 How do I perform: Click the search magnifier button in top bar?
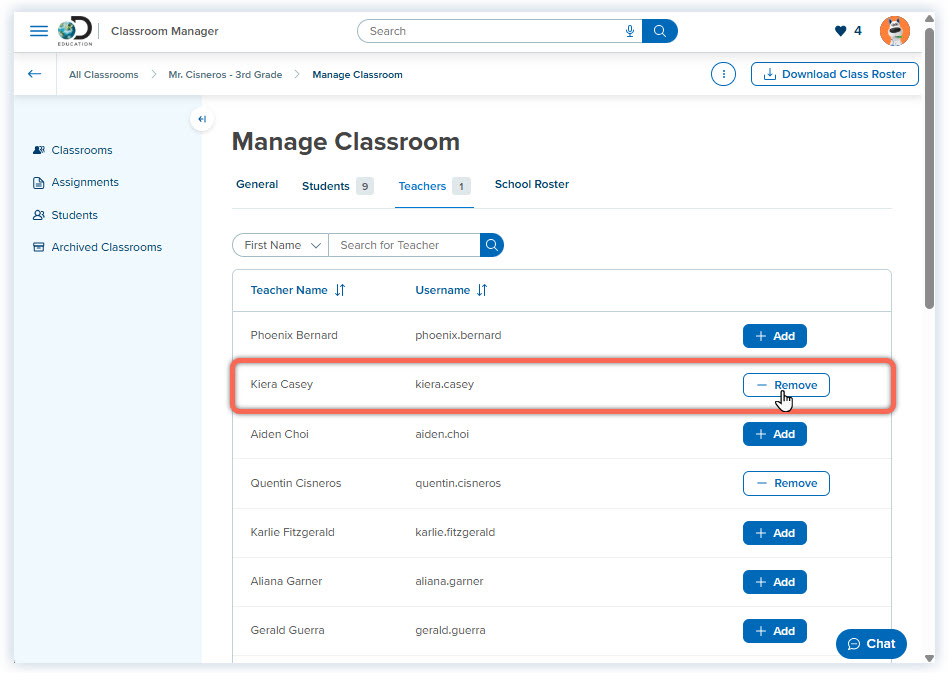[660, 31]
